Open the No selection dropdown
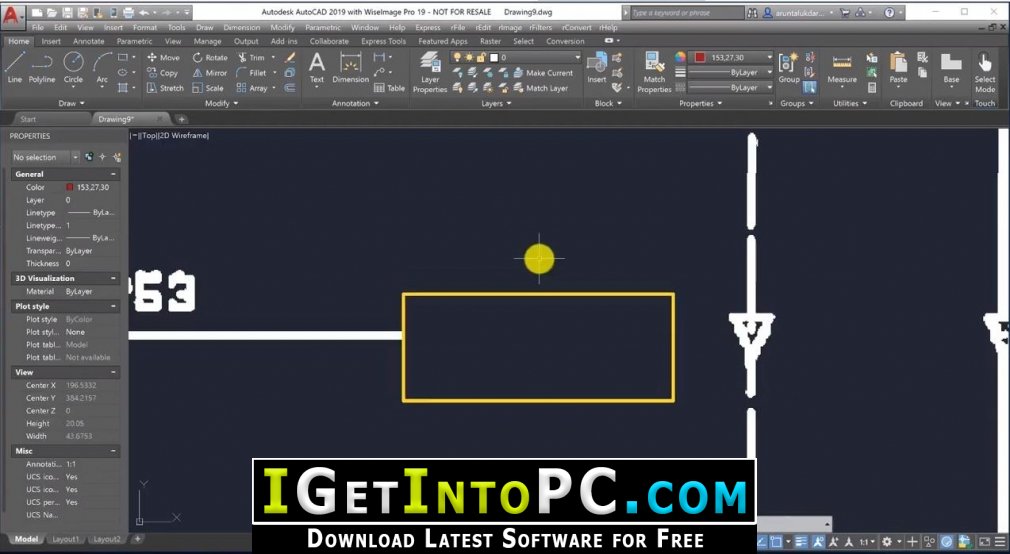Viewport: 1010px width, 554px height. tap(45, 157)
